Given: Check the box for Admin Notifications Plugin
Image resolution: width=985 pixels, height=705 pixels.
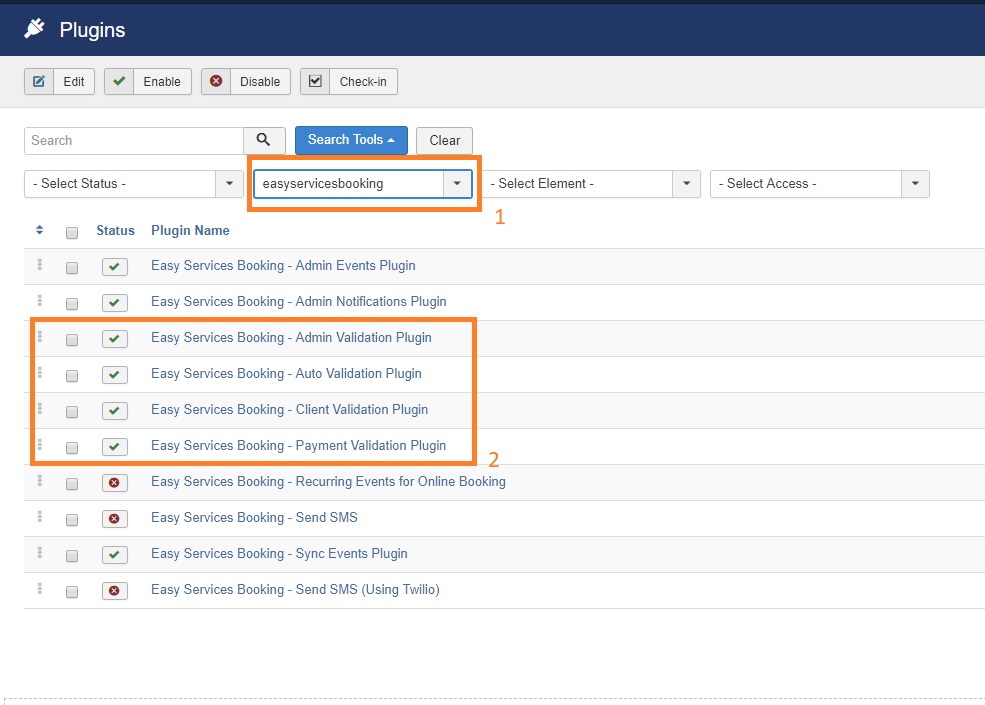Looking at the screenshot, I should pos(72,303).
